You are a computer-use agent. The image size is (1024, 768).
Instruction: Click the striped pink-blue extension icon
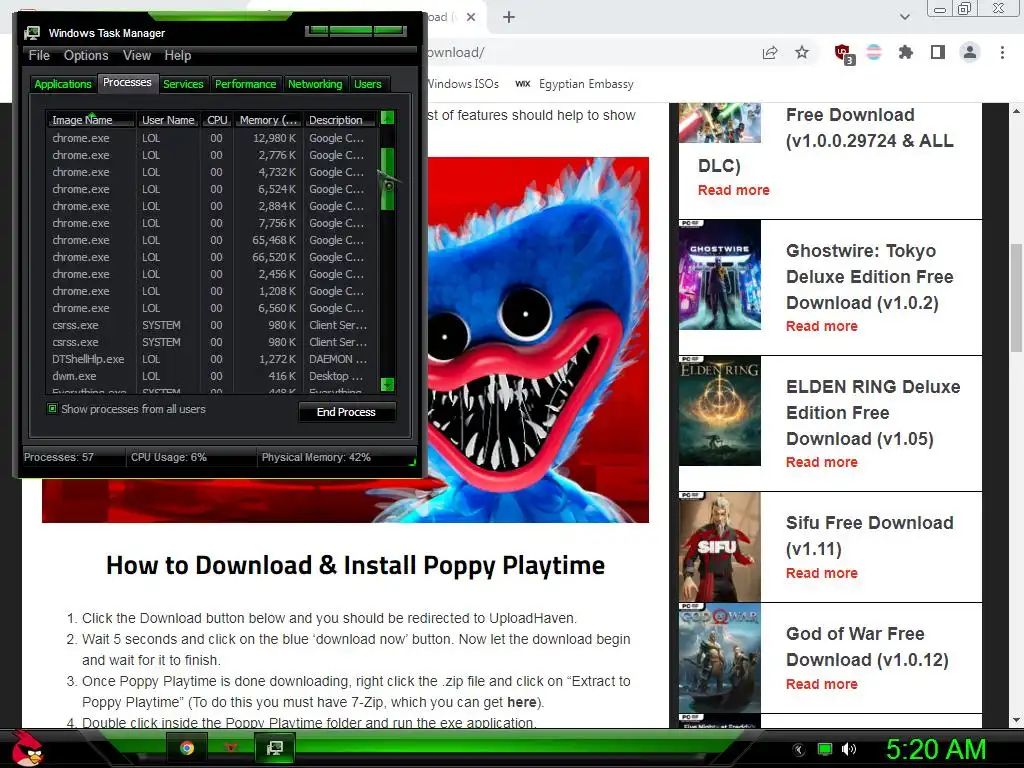[x=874, y=52]
